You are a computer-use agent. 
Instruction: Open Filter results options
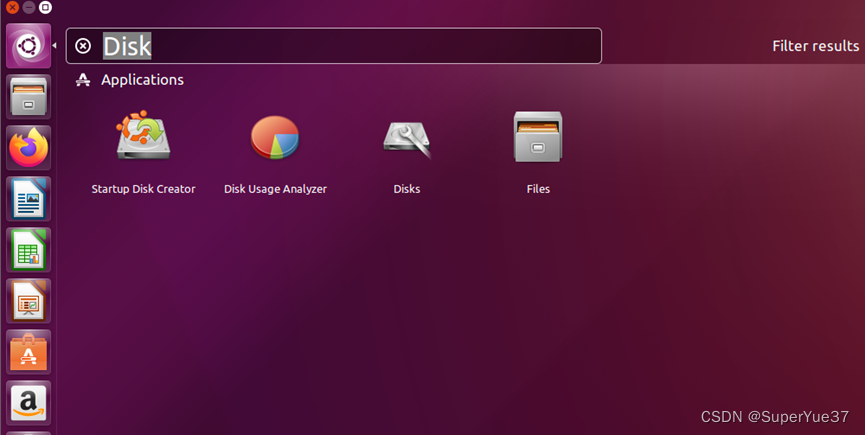815,46
